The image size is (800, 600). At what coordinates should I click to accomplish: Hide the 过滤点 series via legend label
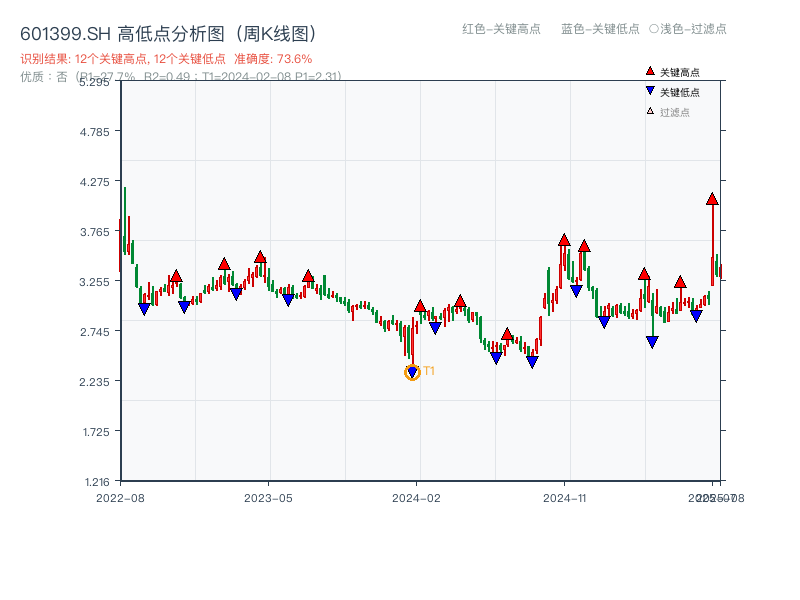point(675,112)
